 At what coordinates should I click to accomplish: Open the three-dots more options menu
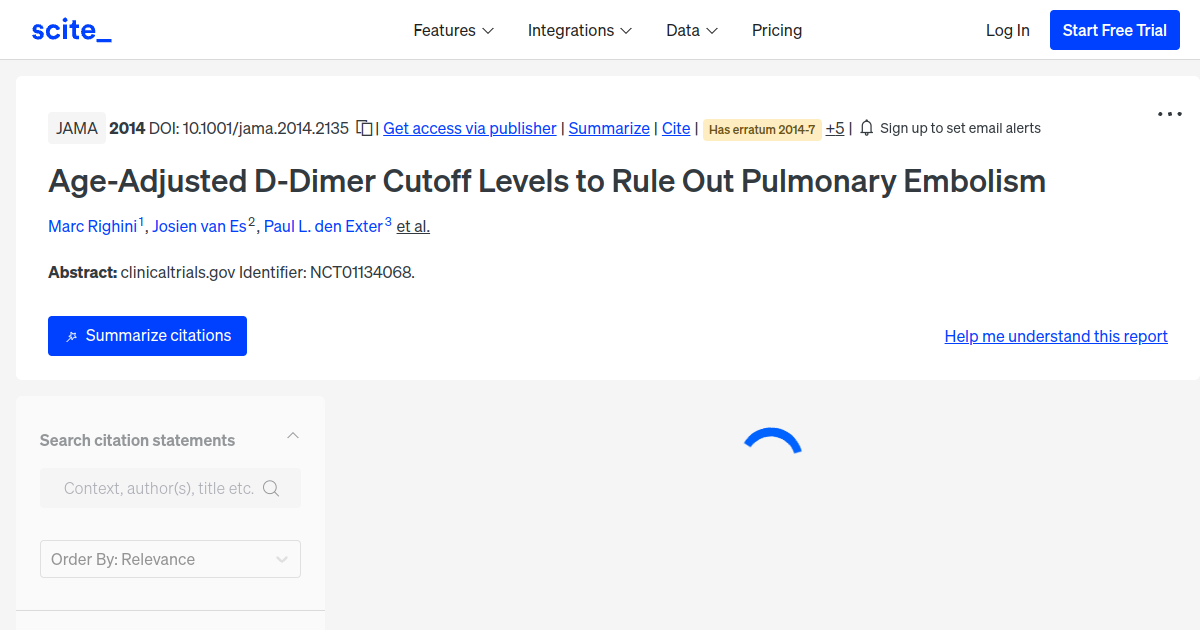point(1169,114)
